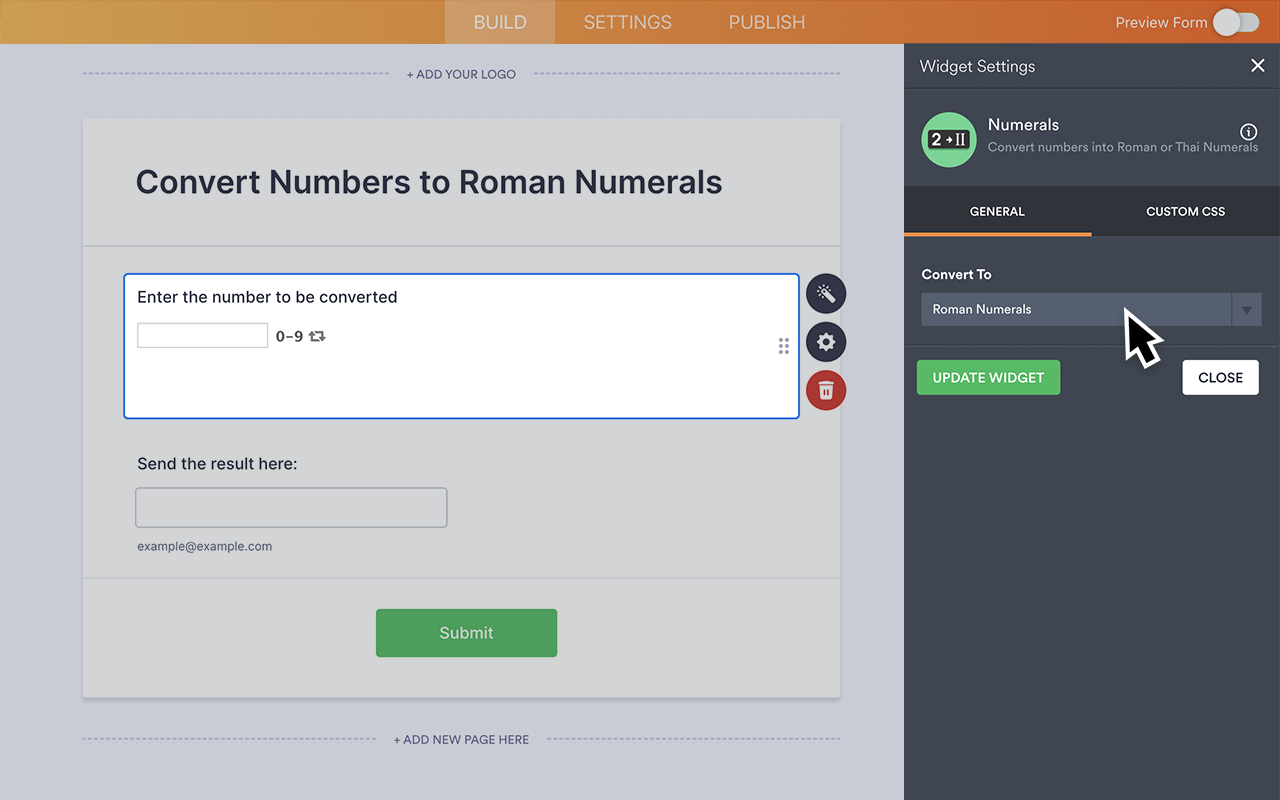Open the Convert To dropdown

point(1075,309)
